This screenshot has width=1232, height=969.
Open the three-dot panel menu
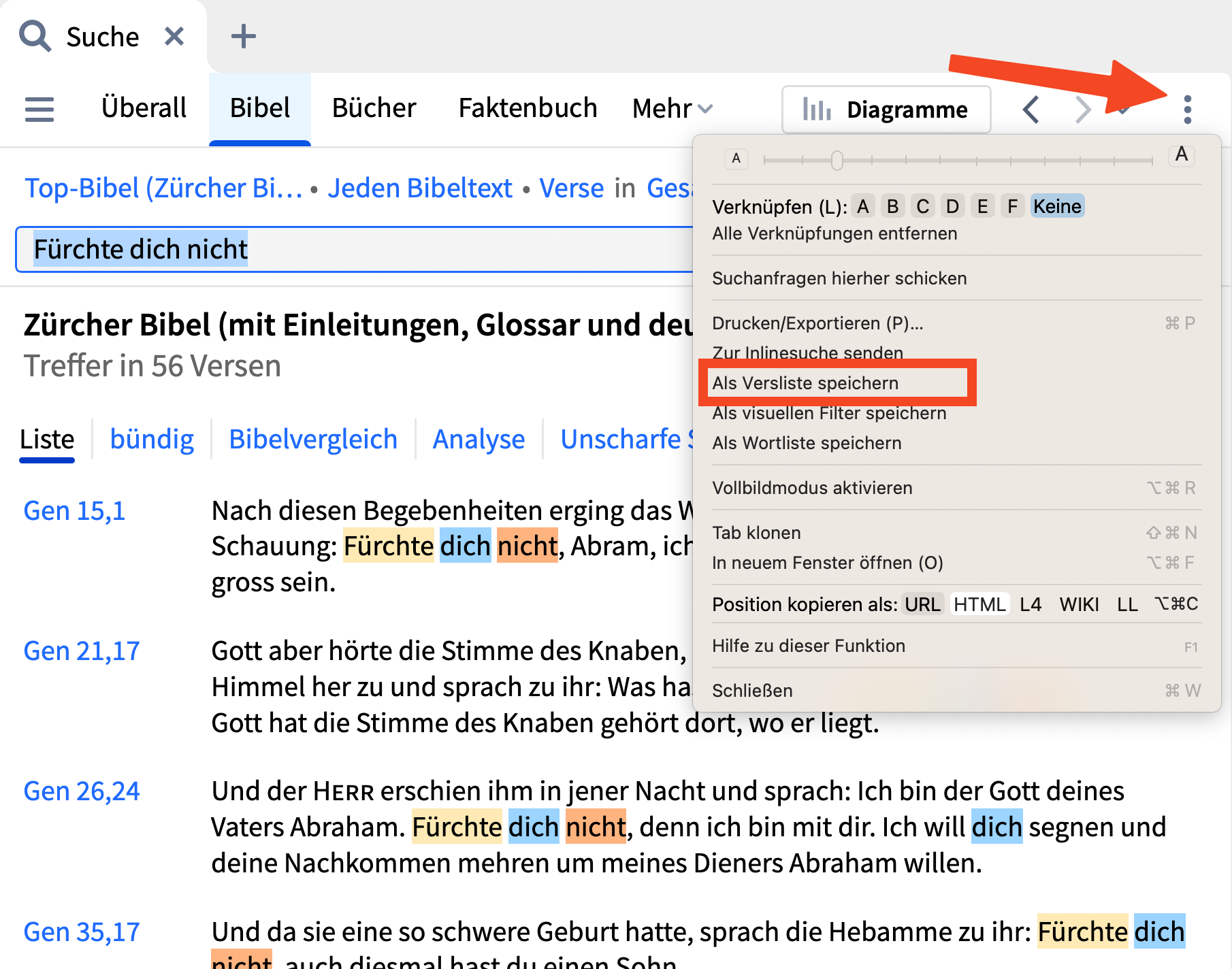[1187, 109]
